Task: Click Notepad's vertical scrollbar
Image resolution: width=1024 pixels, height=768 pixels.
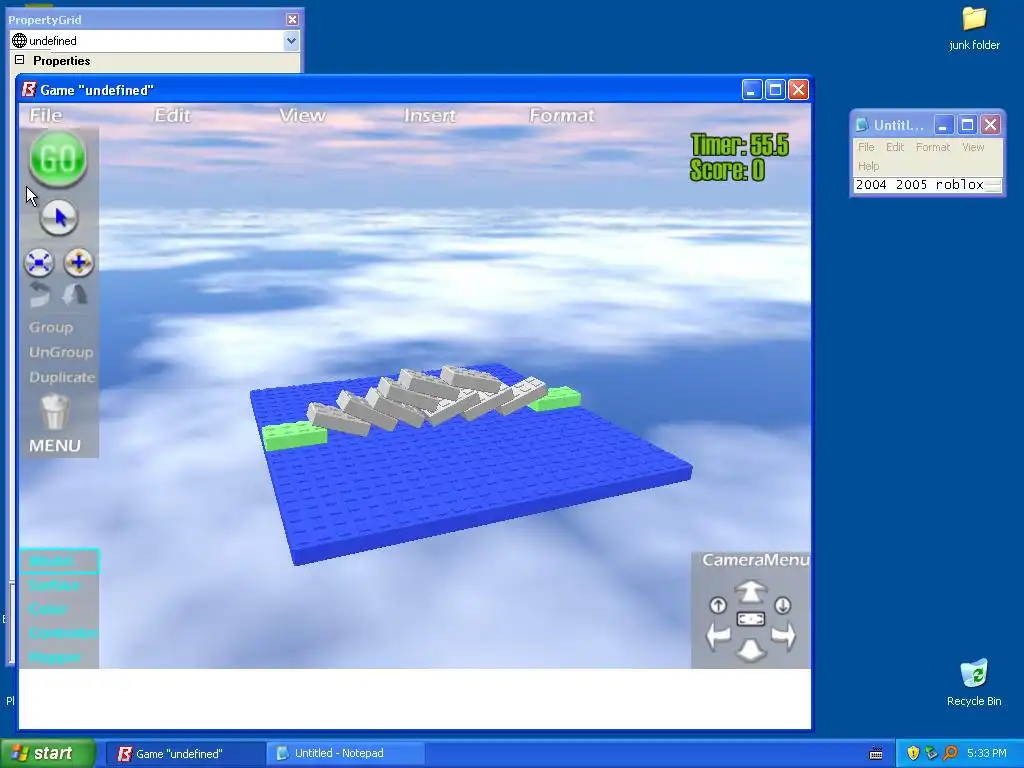Action: point(993,185)
